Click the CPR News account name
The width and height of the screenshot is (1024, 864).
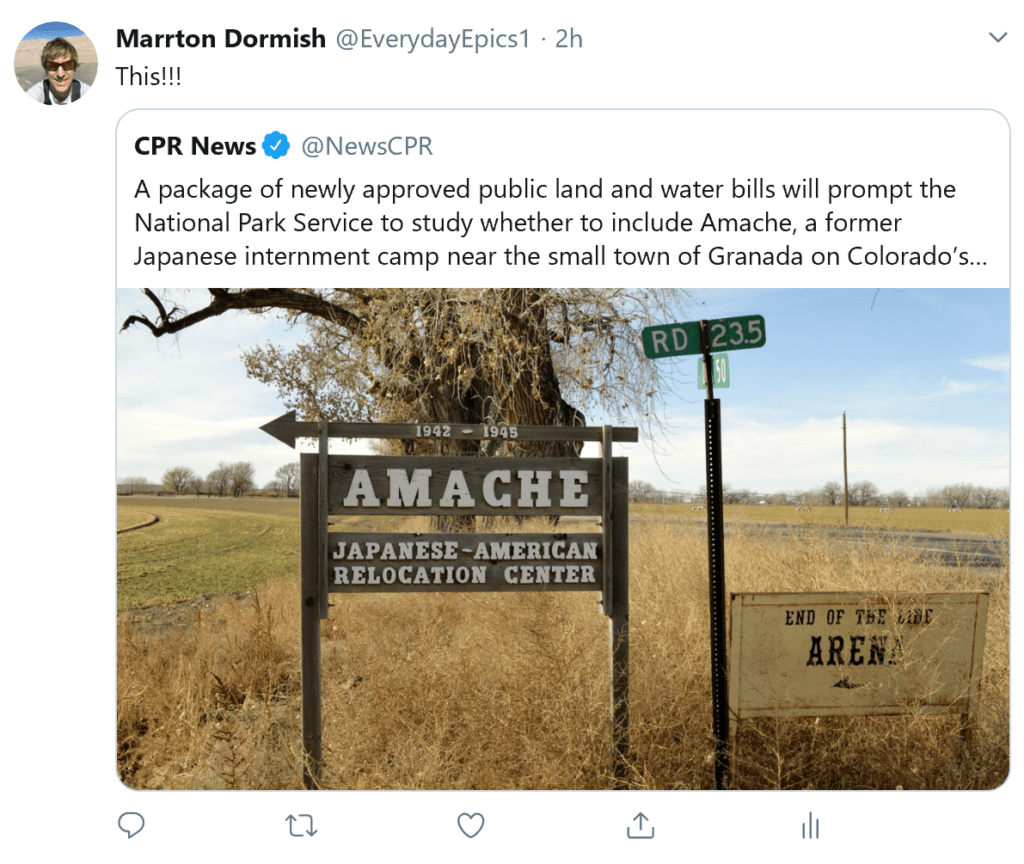click(x=195, y=146)
